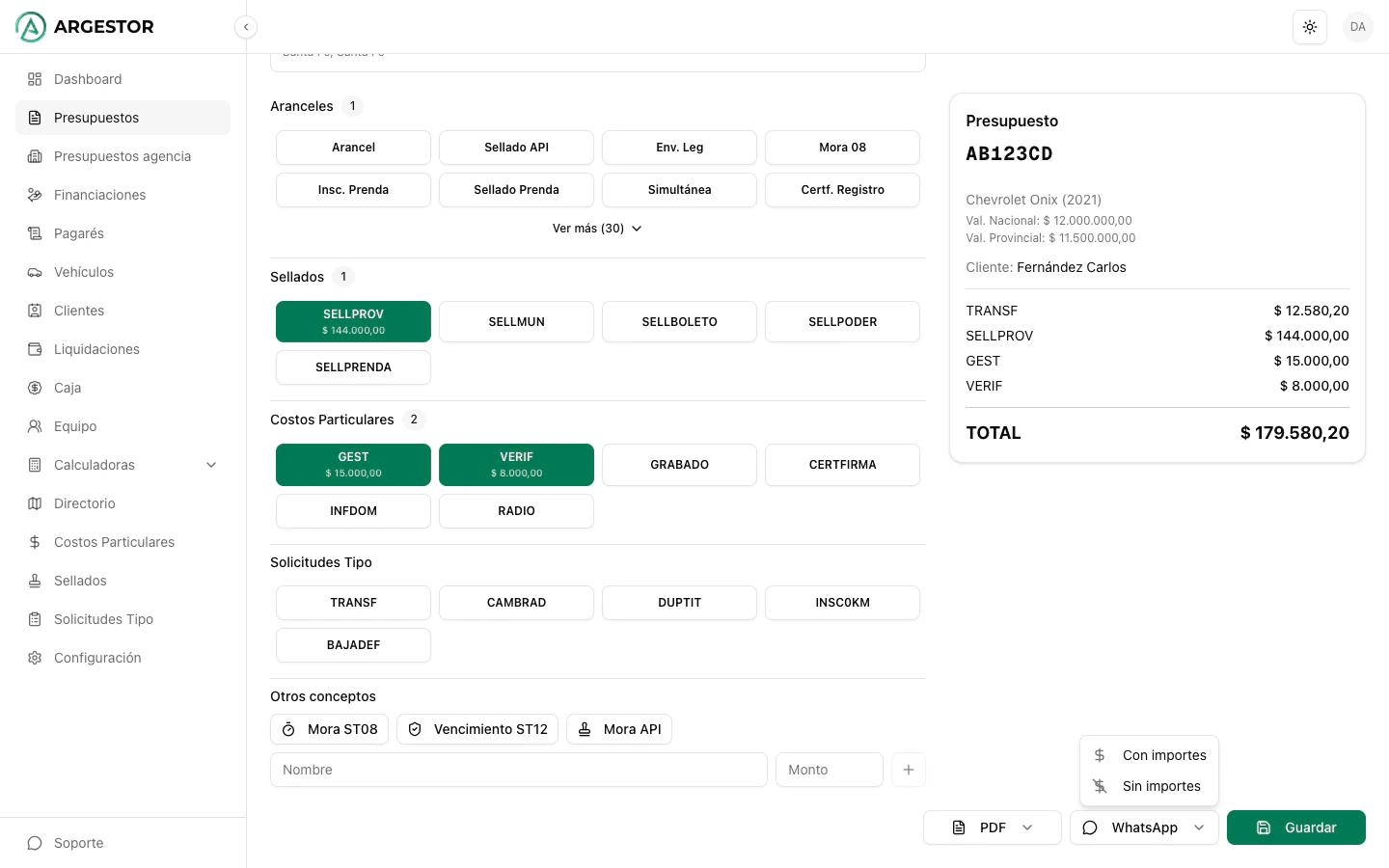Screen dimensions: 1389x868
Task: Click the Pagarés sidebar icon
Action: (35, 233)
